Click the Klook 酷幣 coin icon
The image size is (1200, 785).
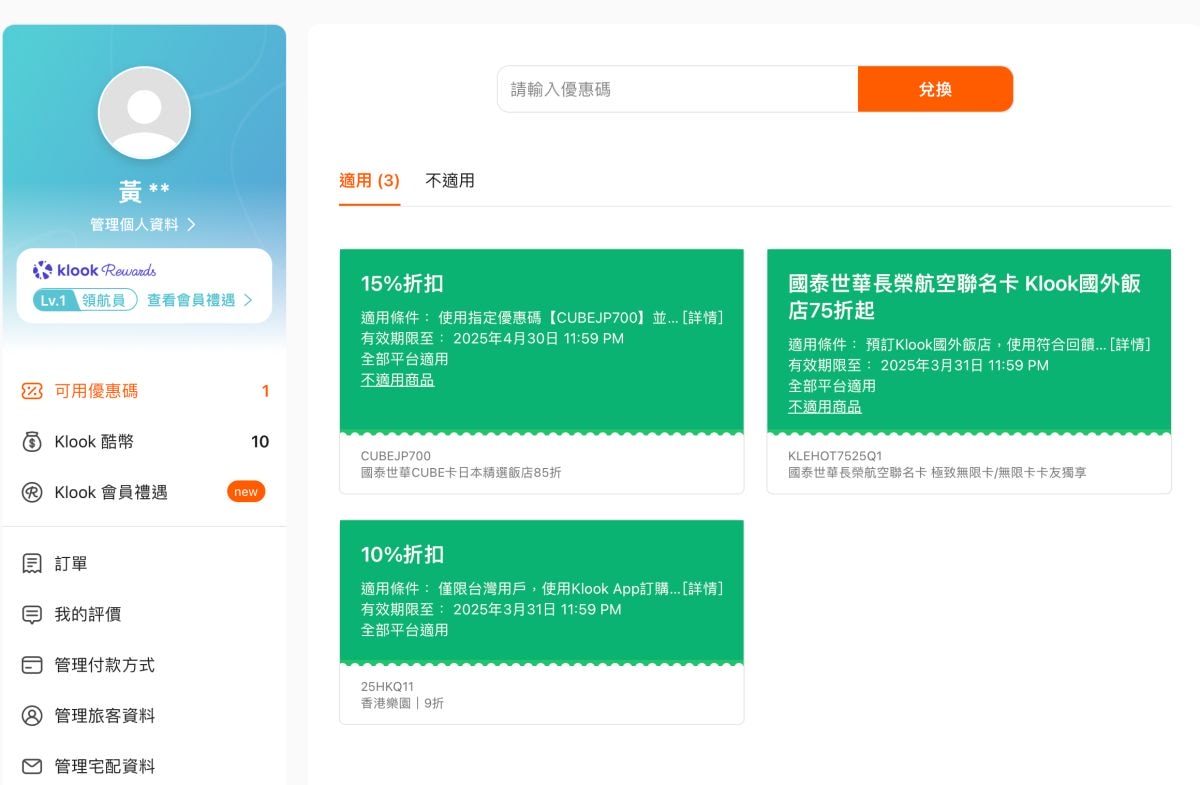pos(32,442)
